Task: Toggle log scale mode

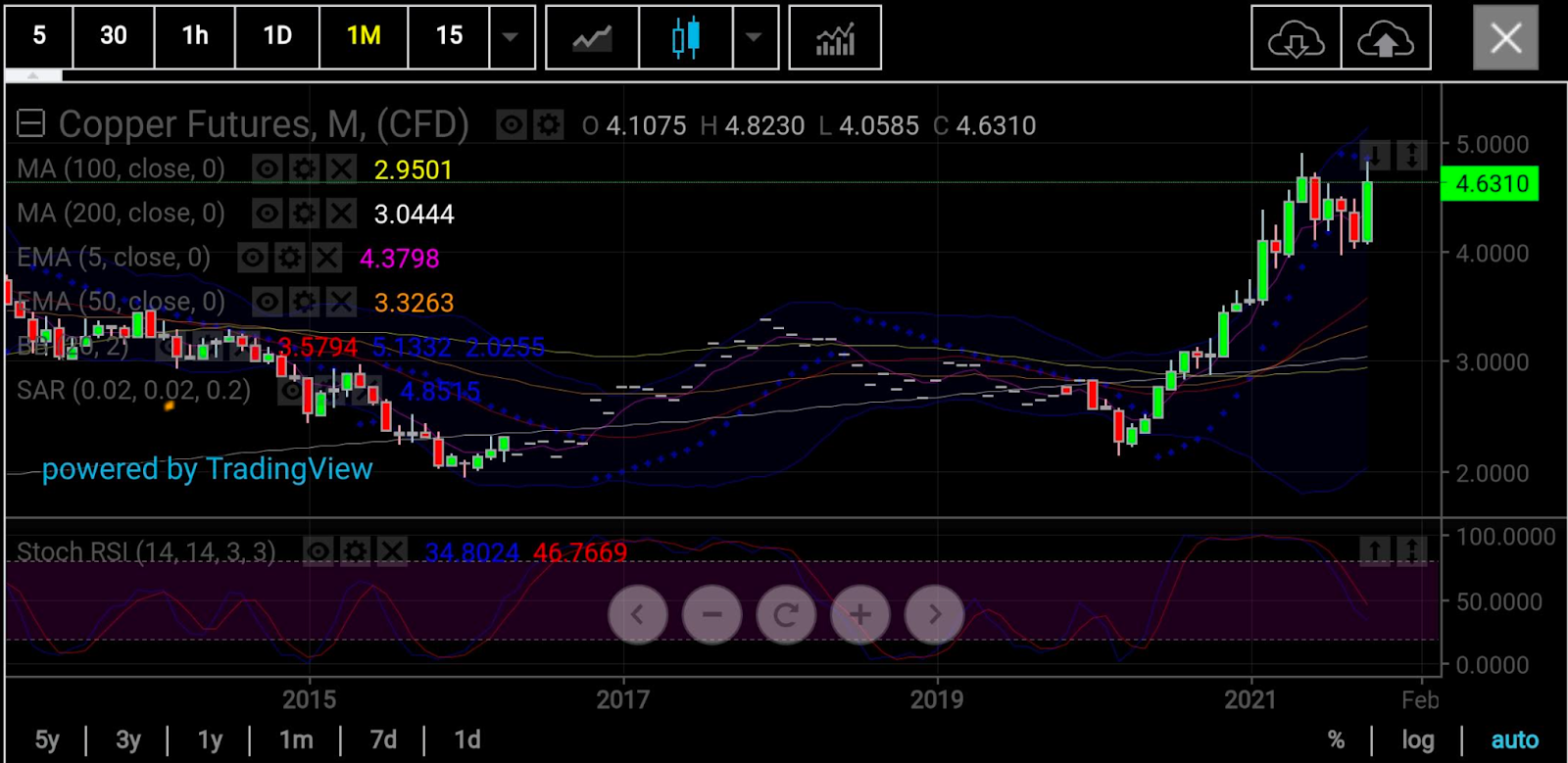Action: [x=1418, y=740]
